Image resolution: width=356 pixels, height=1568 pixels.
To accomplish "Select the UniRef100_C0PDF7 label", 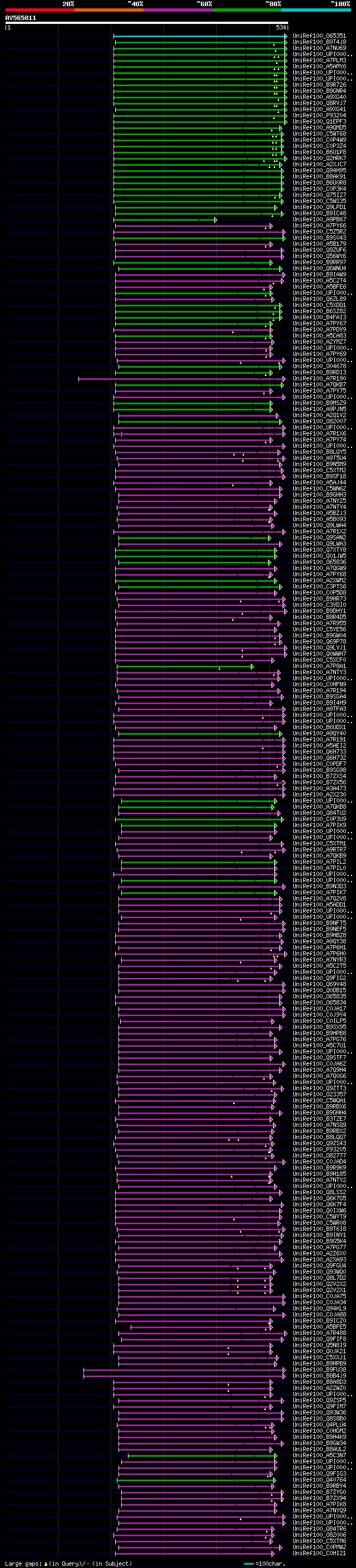I will point(319,764).
